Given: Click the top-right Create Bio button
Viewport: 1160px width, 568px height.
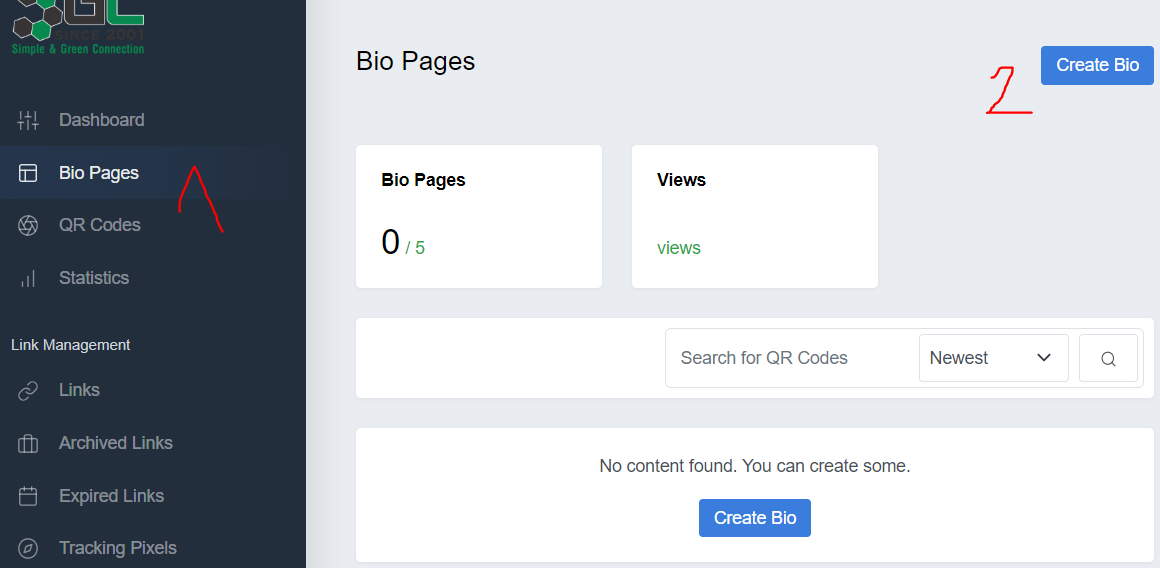Looking at the screenshot, I should tap(1097, 65).
